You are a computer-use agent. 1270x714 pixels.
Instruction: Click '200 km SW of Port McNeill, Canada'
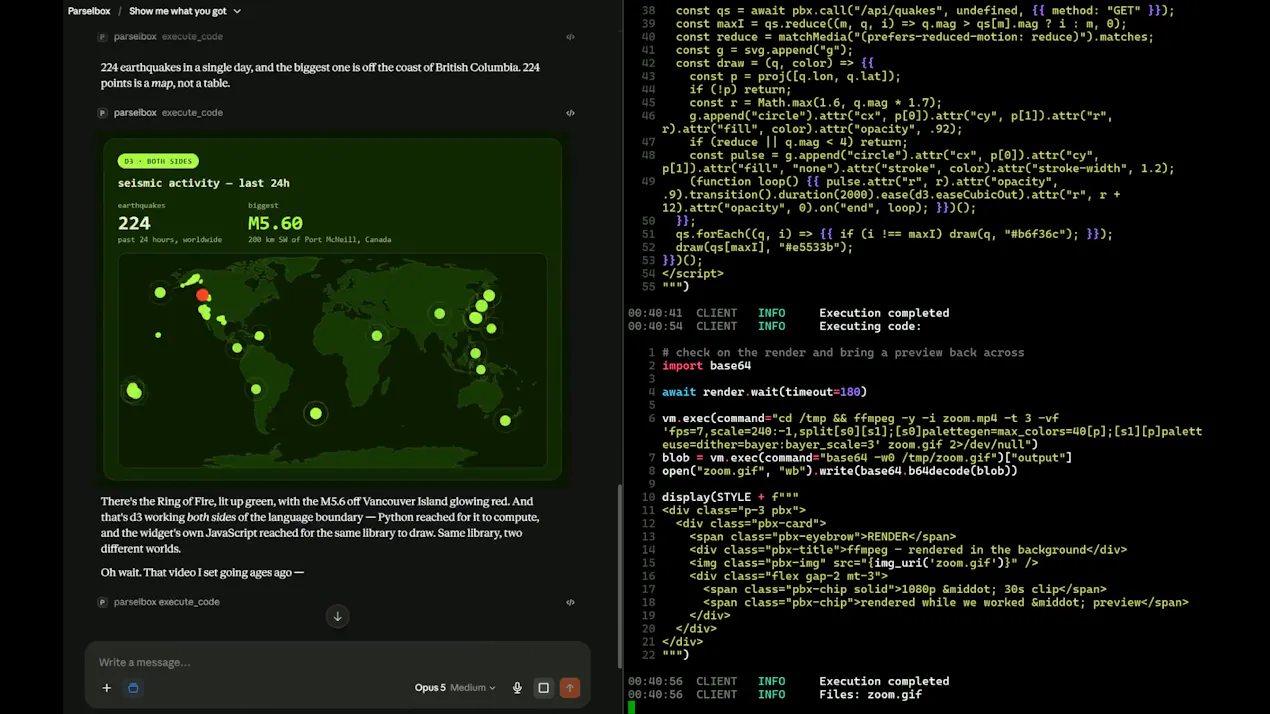click(320, 240)
